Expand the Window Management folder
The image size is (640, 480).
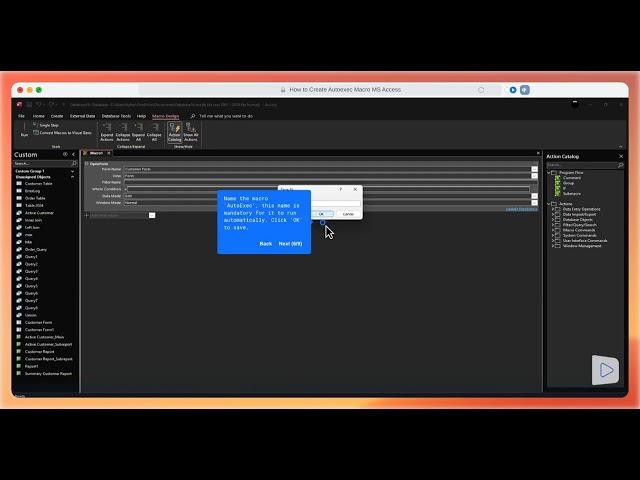(x=553, y=246)
